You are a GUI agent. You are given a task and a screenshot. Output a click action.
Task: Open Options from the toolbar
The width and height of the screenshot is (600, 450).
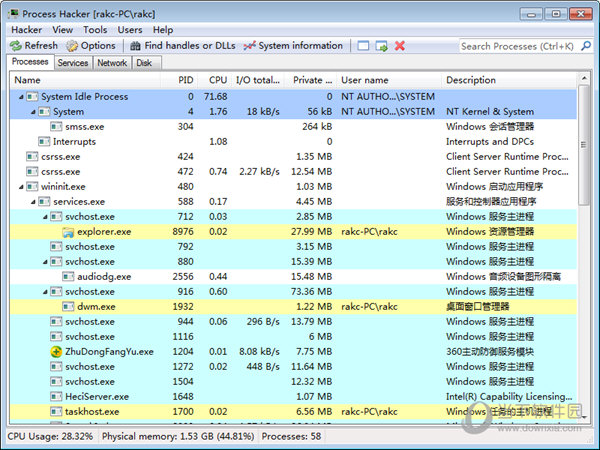pyautogui.click(x=91, y=46)
